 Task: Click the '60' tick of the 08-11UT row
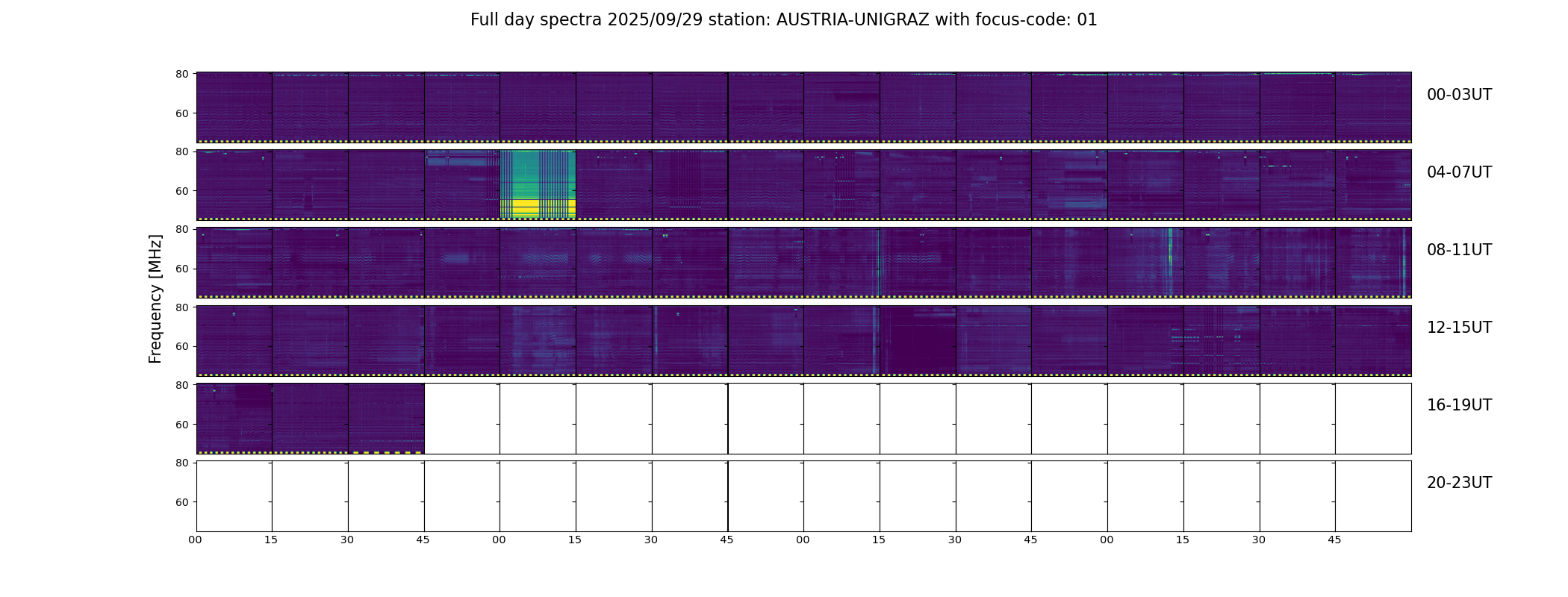click(181, 269)
